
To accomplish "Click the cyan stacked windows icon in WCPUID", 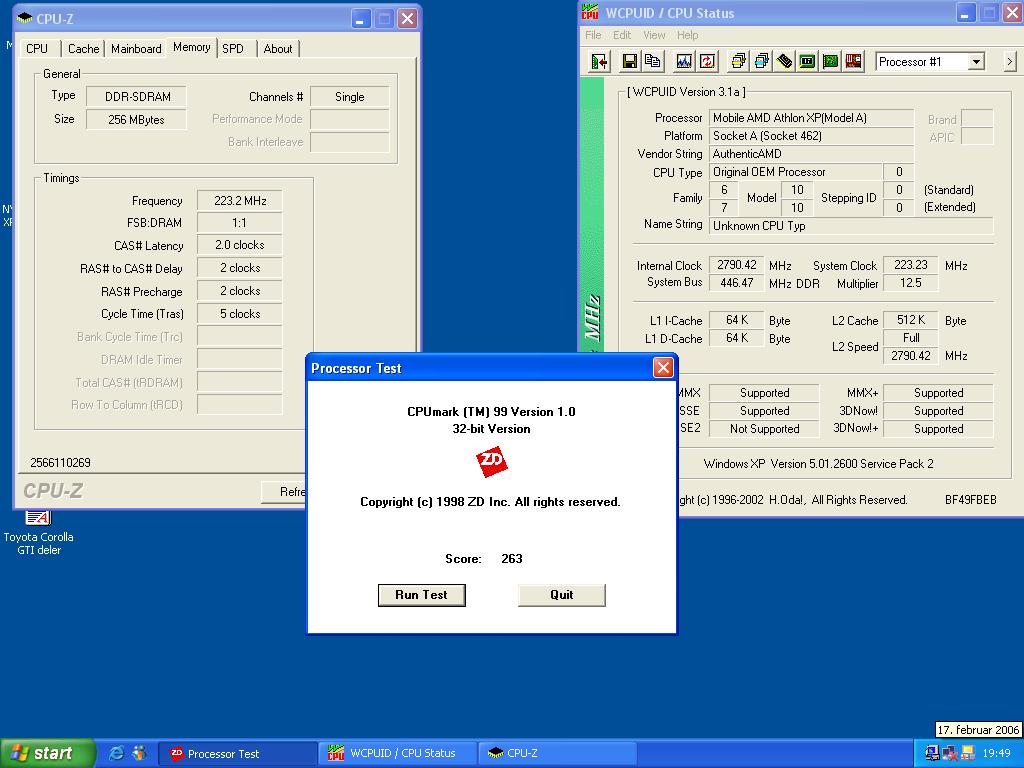I will coord(761,62).
